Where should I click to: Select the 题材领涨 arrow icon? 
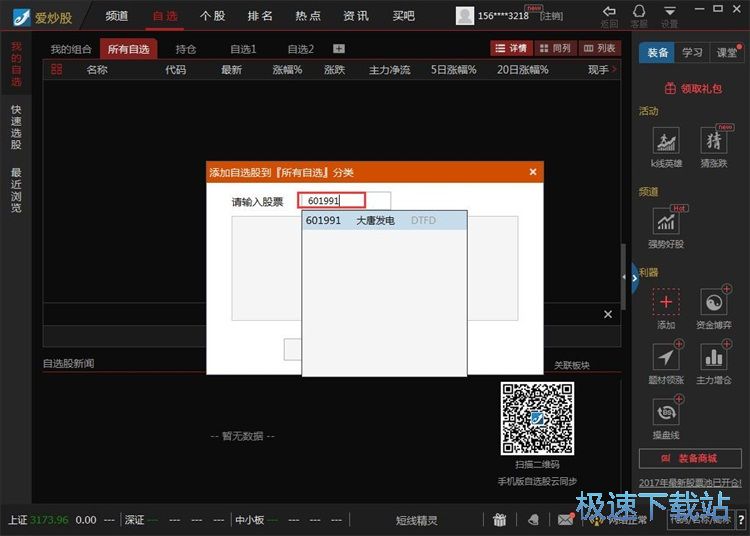(666, 356)
